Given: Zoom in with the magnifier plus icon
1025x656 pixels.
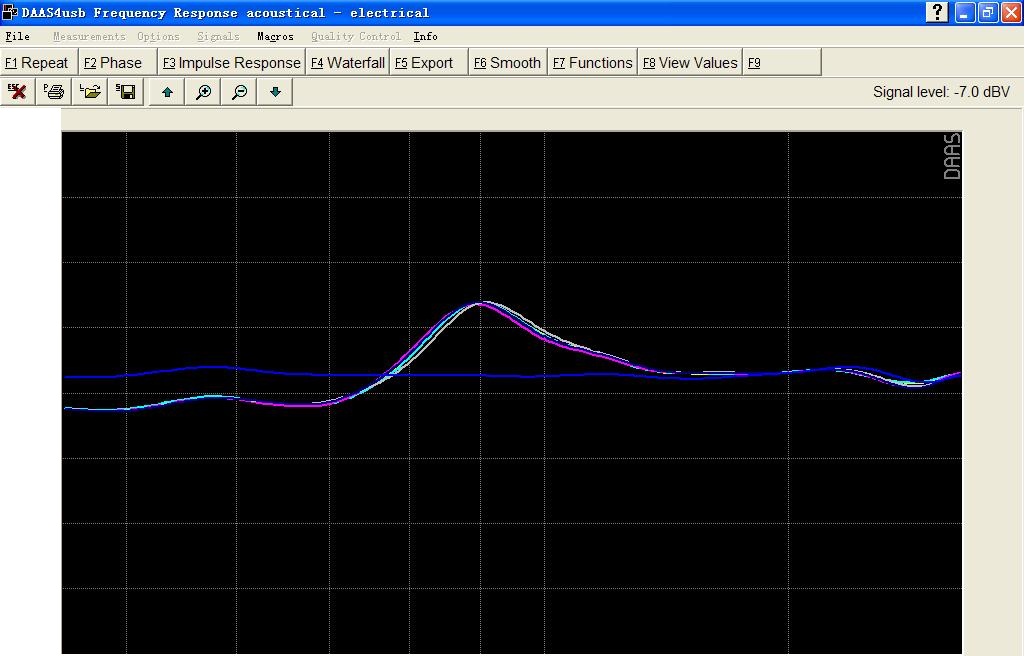Looking at the screenshot, I should point(203,92).
